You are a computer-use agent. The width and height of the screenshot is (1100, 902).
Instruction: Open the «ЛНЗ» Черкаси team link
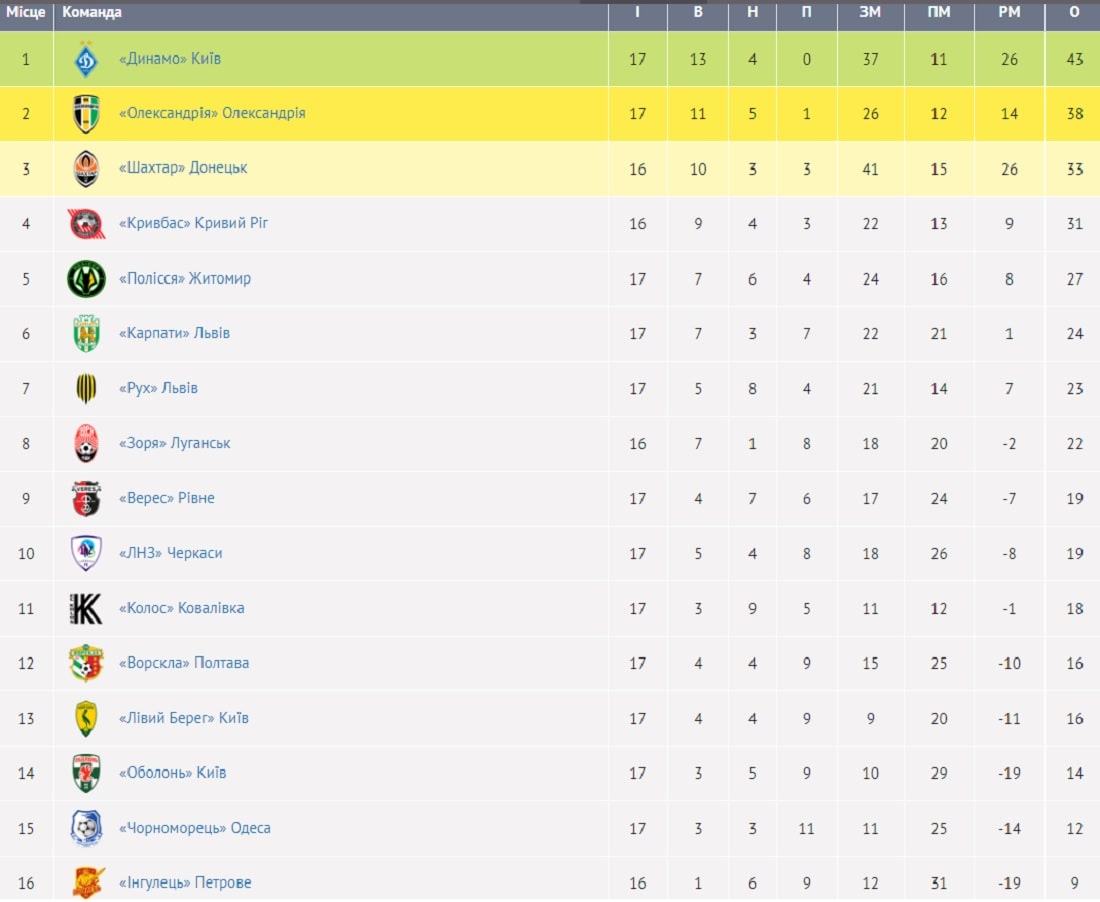[170, 553]
